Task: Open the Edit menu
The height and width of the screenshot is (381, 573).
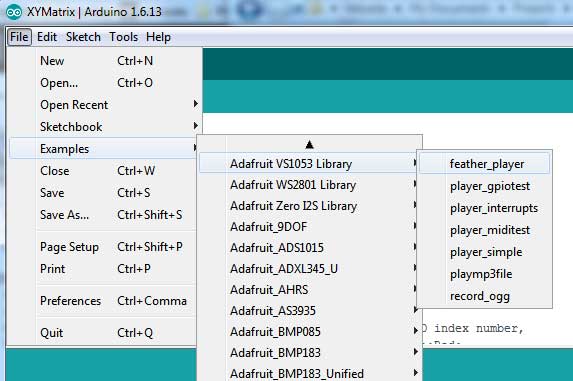Action: (x=47, y=37)
